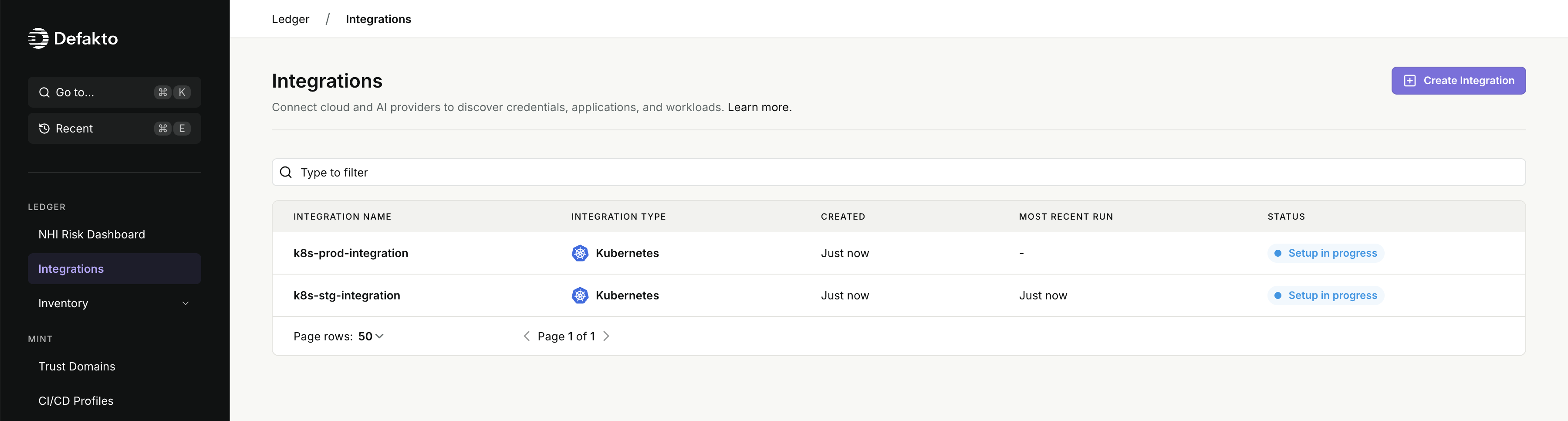This screenshot has width=1568, height=421.
Task: Open the Page rows 50 dropdown
Action: 371,336
